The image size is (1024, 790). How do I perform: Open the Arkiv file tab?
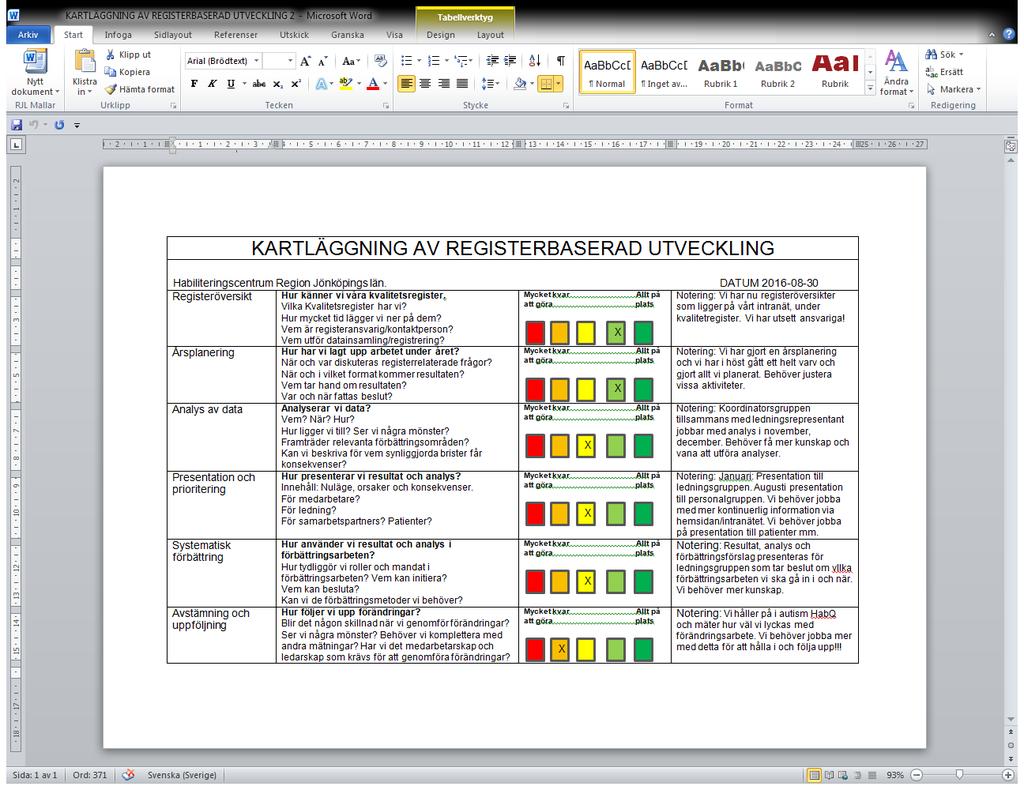point(28,35)
